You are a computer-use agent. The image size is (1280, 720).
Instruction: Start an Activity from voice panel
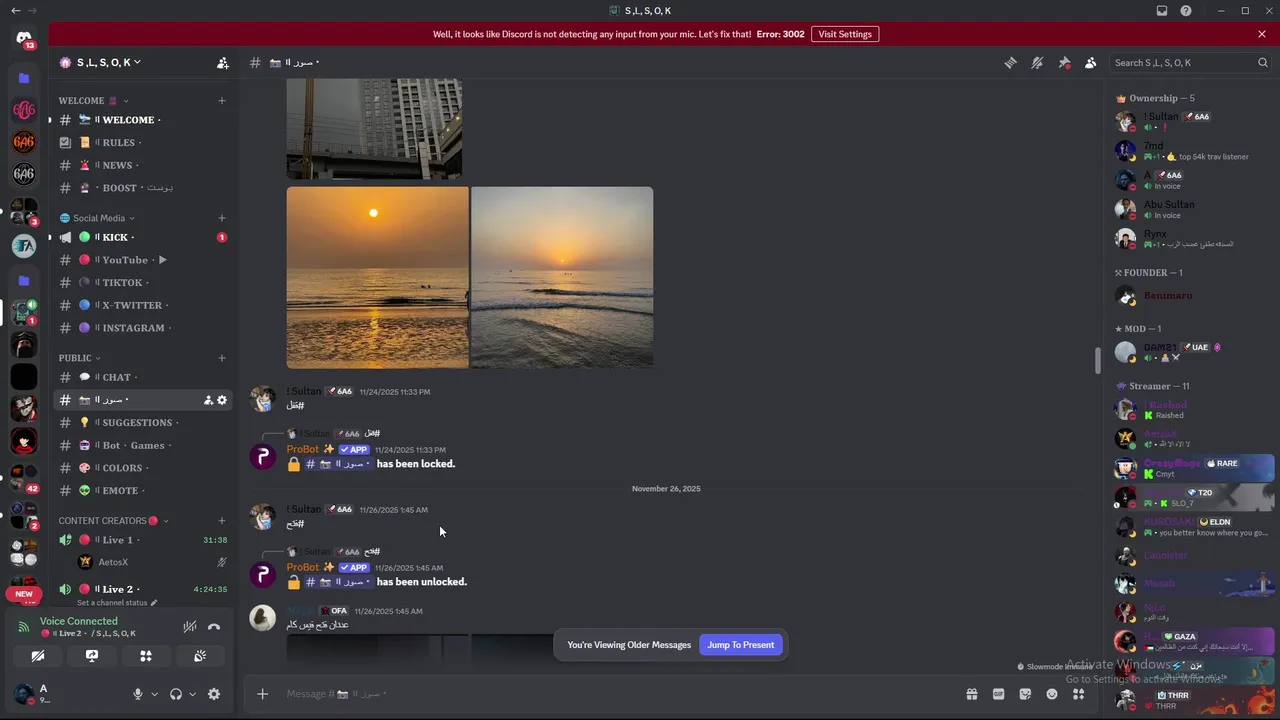pyautogui.click(x=146, y=656)
